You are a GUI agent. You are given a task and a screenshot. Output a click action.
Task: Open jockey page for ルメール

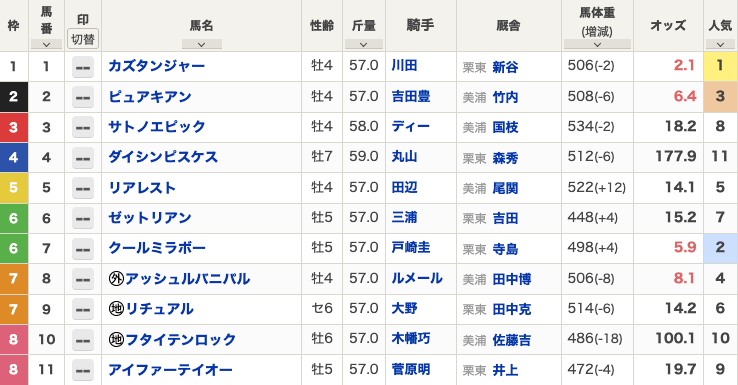[x=417, y=278]
